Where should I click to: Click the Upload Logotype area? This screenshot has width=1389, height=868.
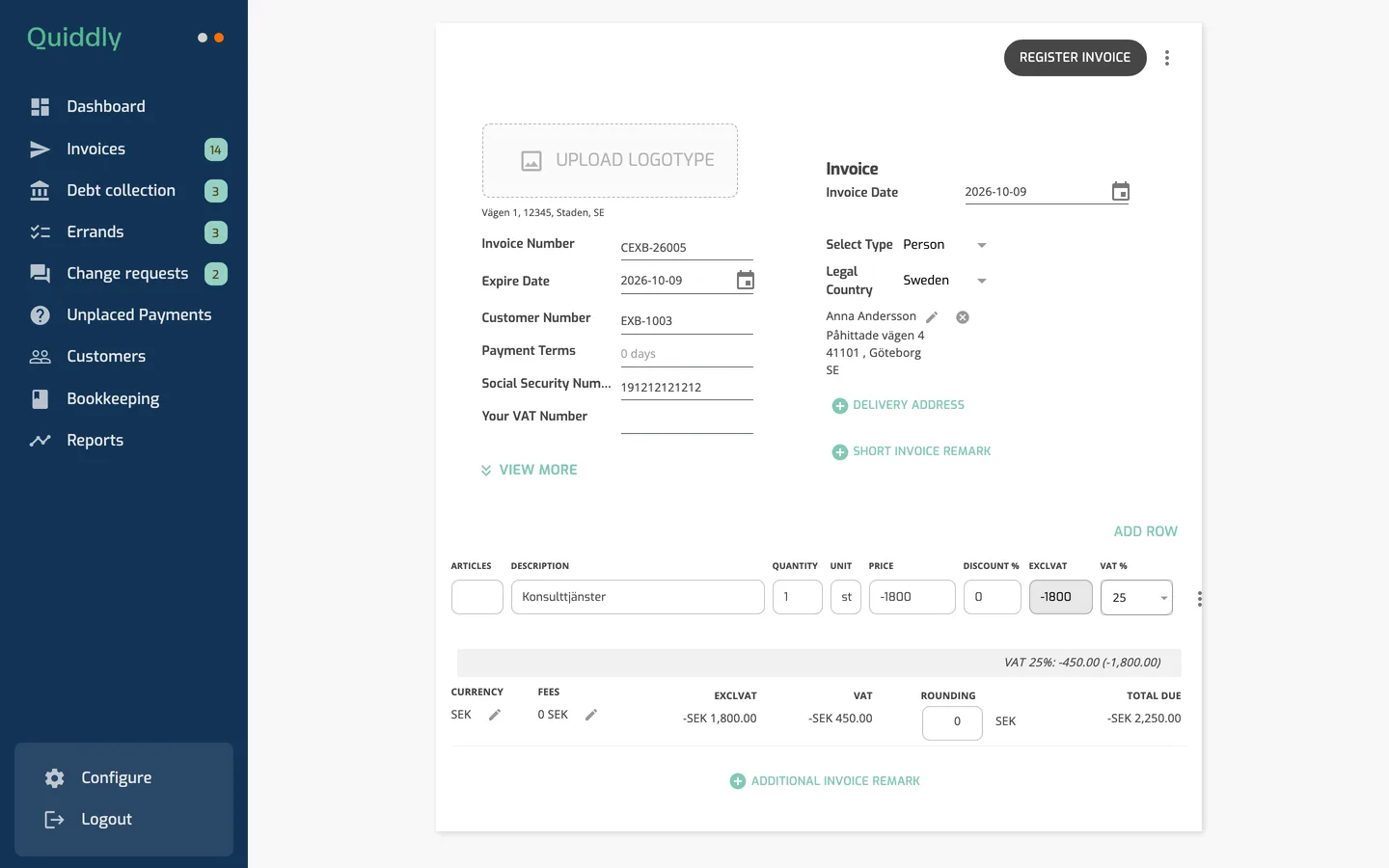point(610,161)
